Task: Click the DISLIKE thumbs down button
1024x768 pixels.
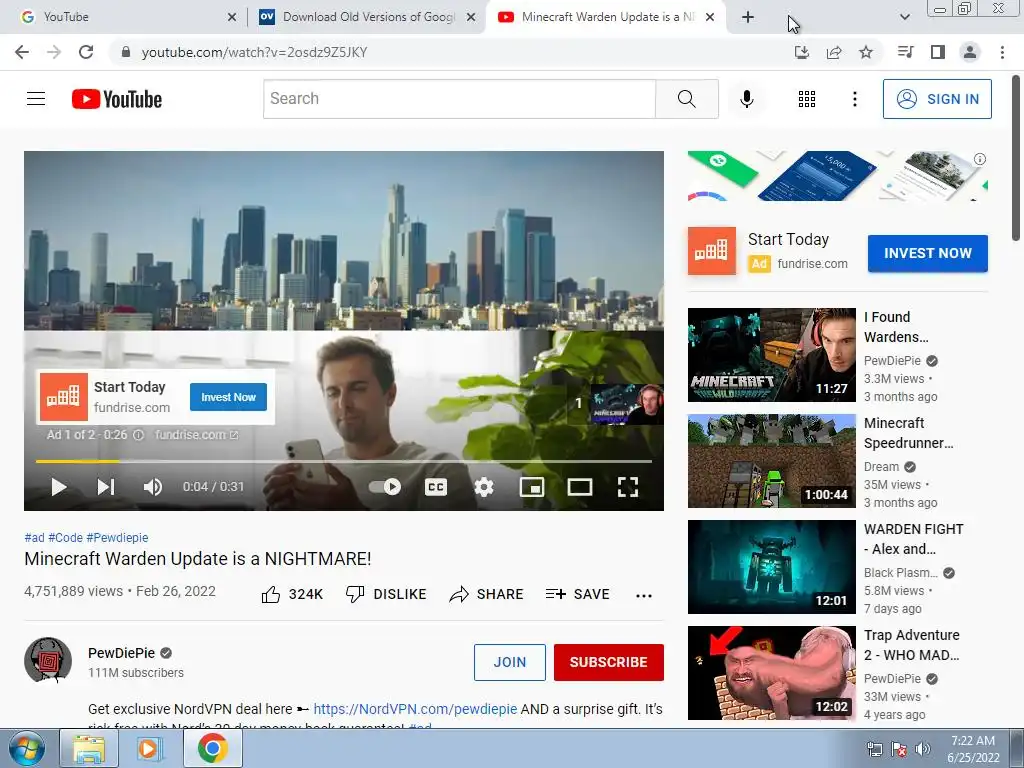Action: pyautogui.click(x=386, y=594)
